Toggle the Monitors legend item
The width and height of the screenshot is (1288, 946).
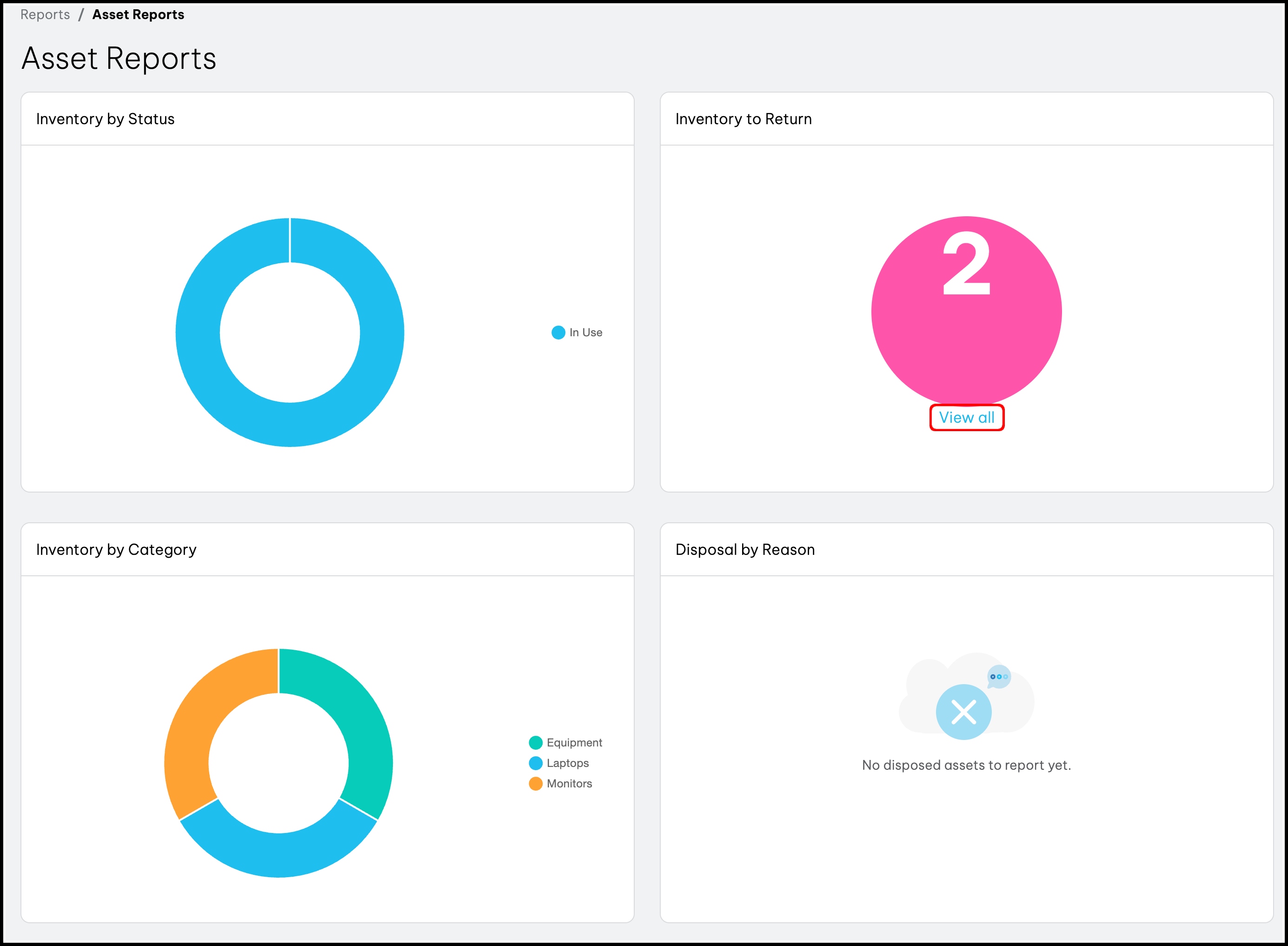[x=569, y=784]
